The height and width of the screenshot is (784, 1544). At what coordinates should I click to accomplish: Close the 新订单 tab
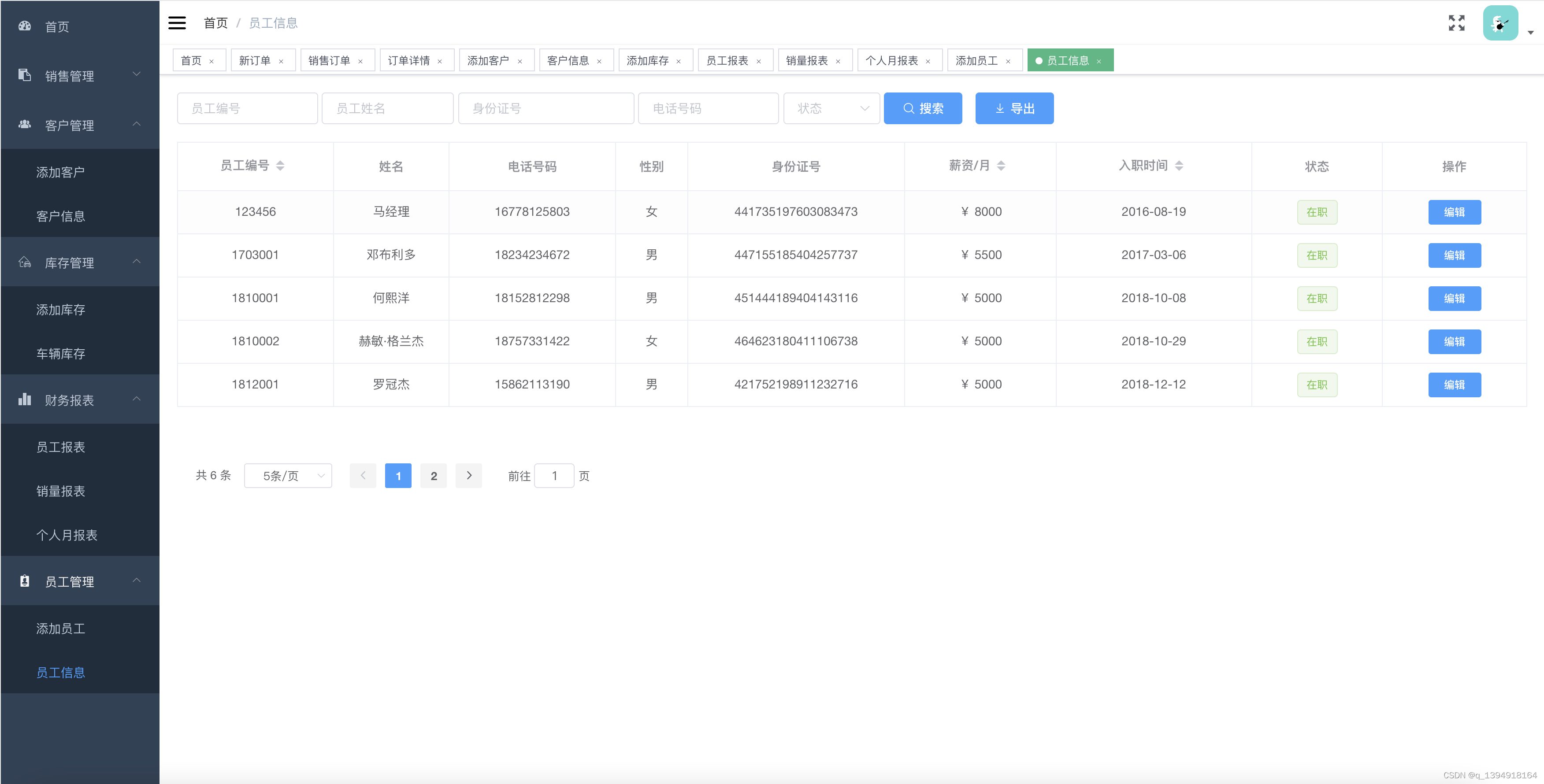281,61
